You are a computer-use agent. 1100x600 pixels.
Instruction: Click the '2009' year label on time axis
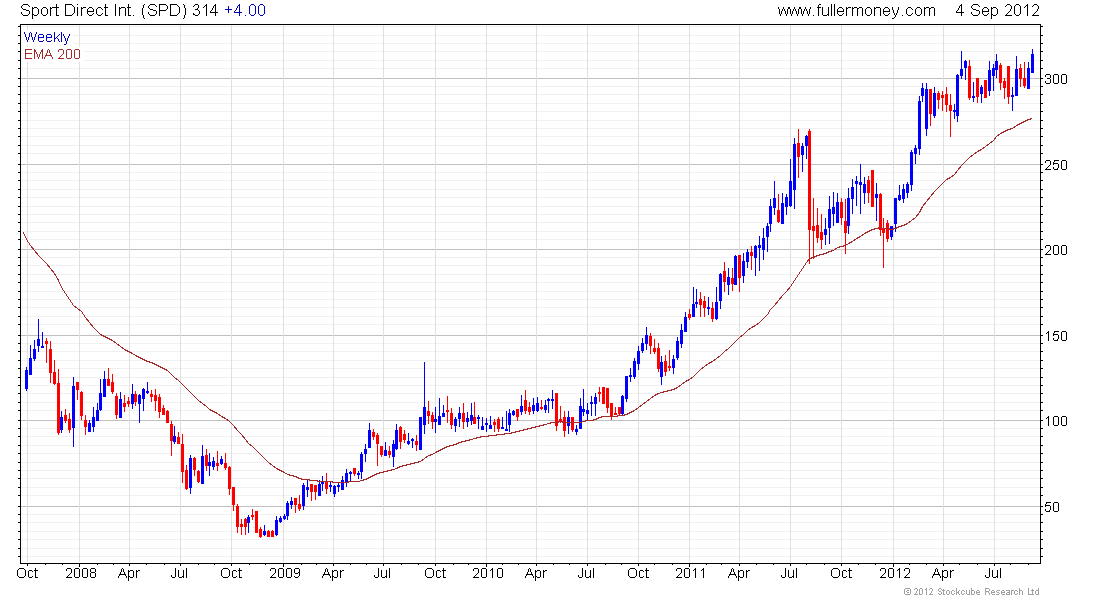[285, 573]
